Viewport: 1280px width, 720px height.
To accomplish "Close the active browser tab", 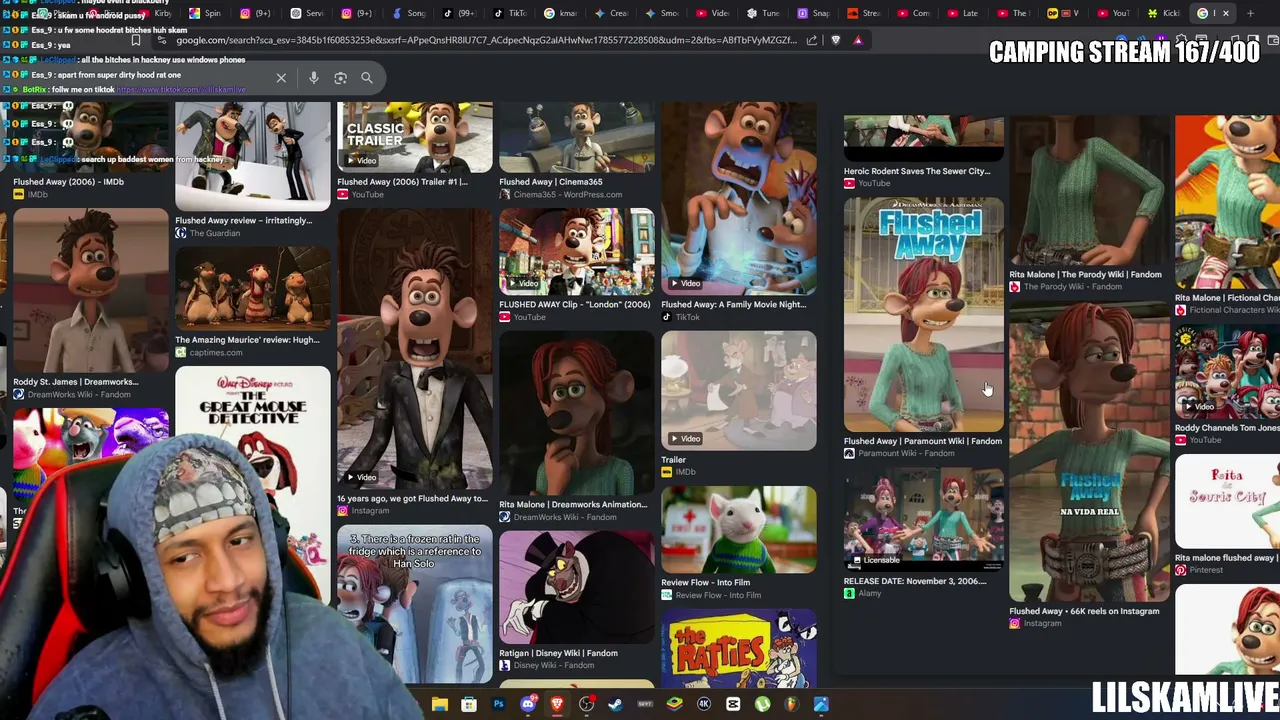I will 1225,13.
